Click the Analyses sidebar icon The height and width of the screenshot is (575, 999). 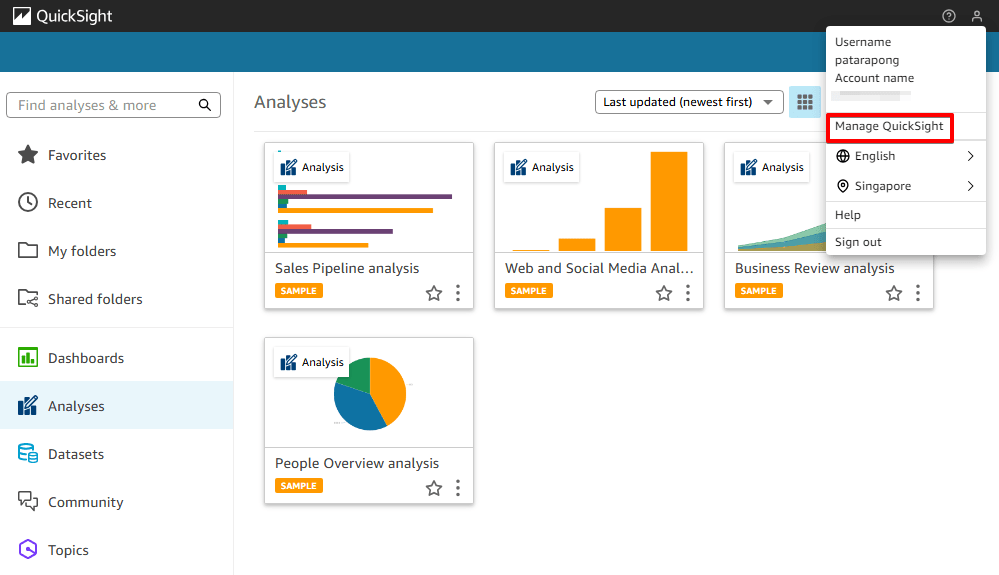point(28,406)
